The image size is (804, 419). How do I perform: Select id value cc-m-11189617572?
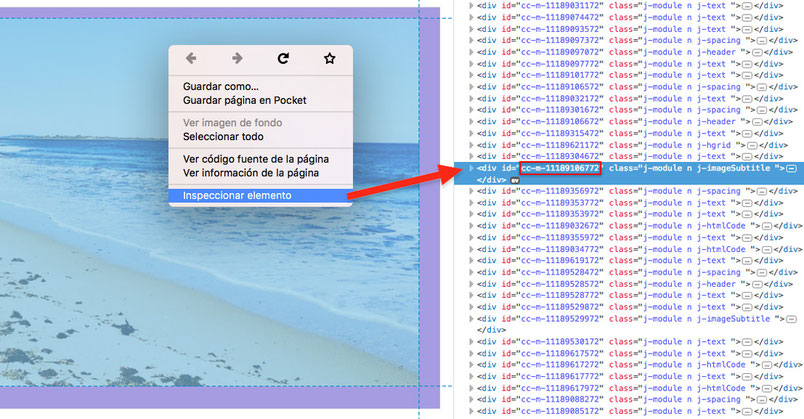560,353
